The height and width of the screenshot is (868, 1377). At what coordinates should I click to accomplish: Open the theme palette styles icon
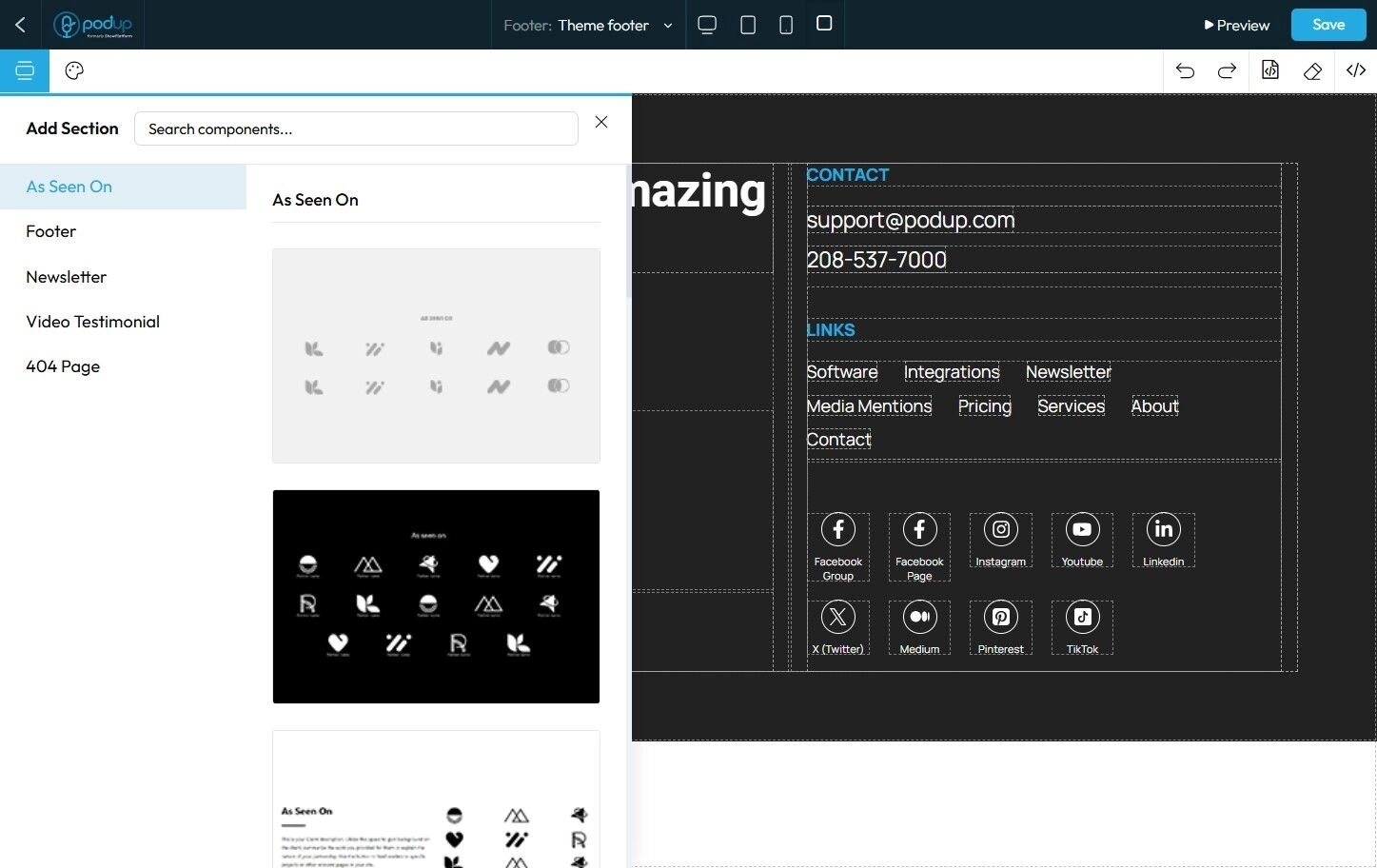tap(74, 70)
